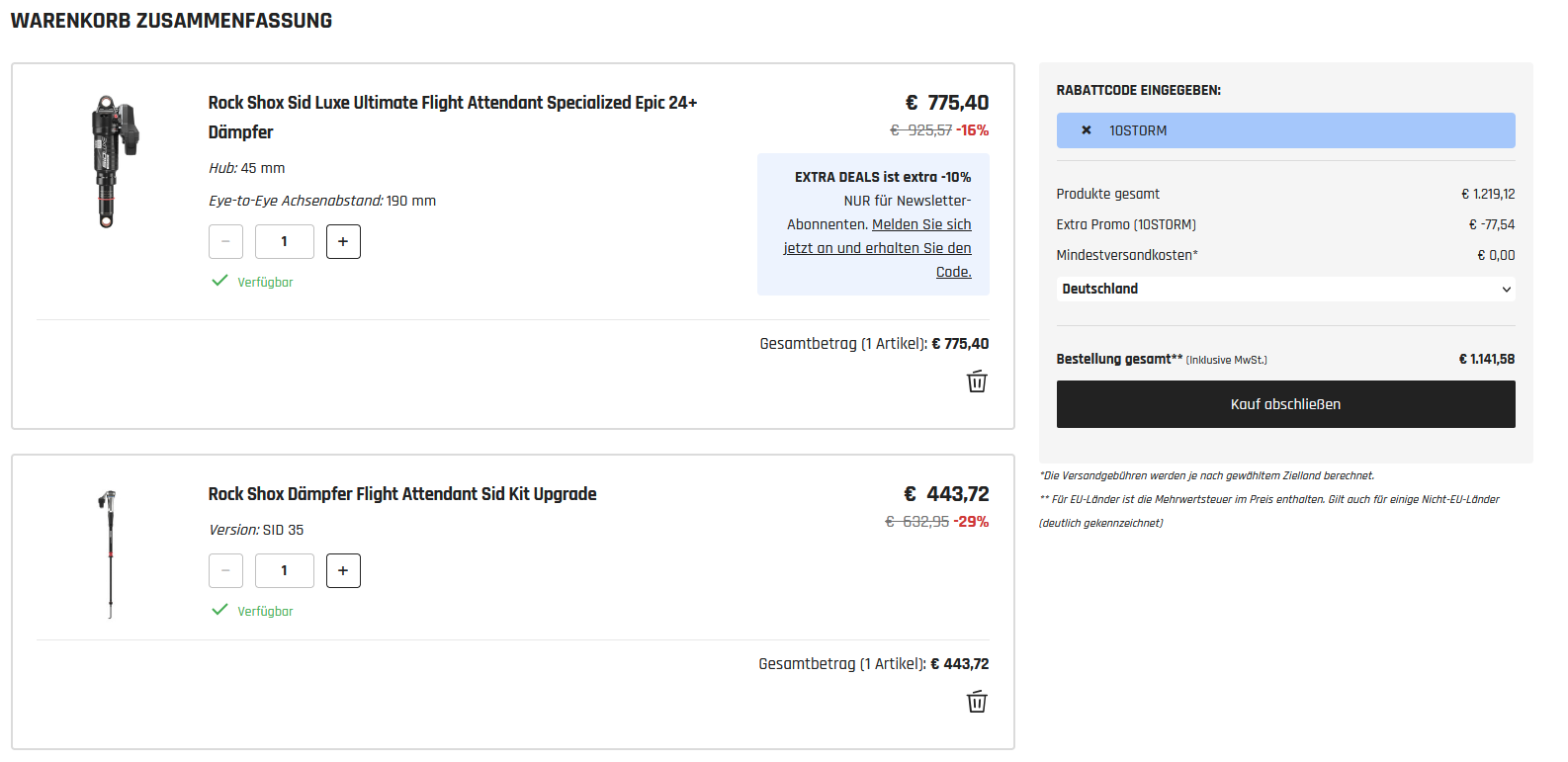Decrease quantity of Sid Kit Upgrade
The image size is (1568, 762).
[x=225, y=570]
